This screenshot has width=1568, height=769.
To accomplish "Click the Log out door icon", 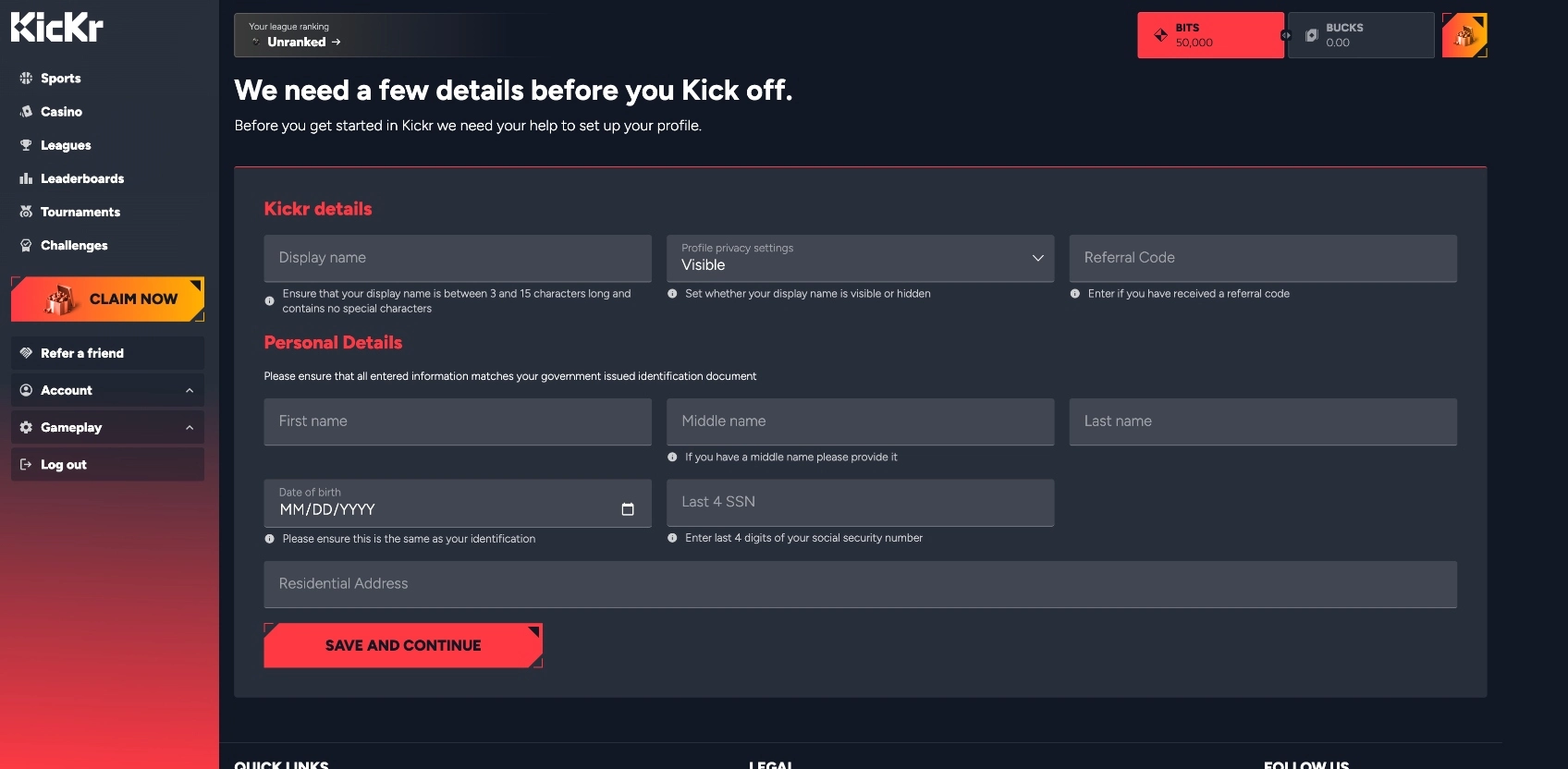I will click(26, 465).
